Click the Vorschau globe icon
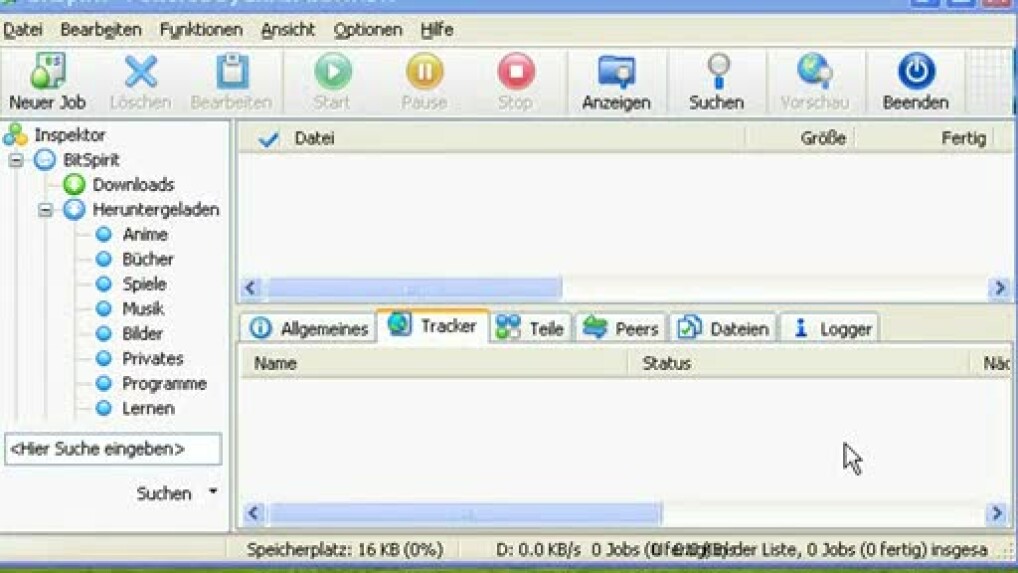Image resolution: width=1018 pixels, height=573 pixels. (x=814, y=73)
